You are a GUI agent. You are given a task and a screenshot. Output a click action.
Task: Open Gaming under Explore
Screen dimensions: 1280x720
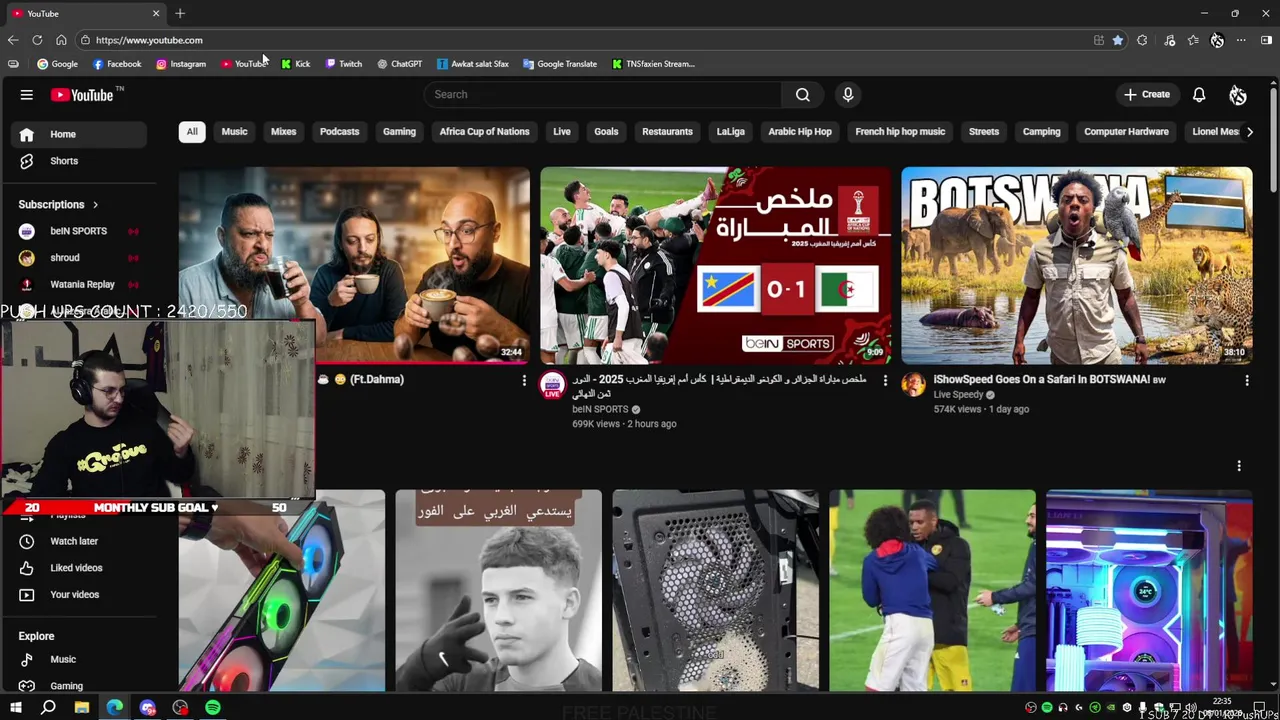[x=79, y=686]
